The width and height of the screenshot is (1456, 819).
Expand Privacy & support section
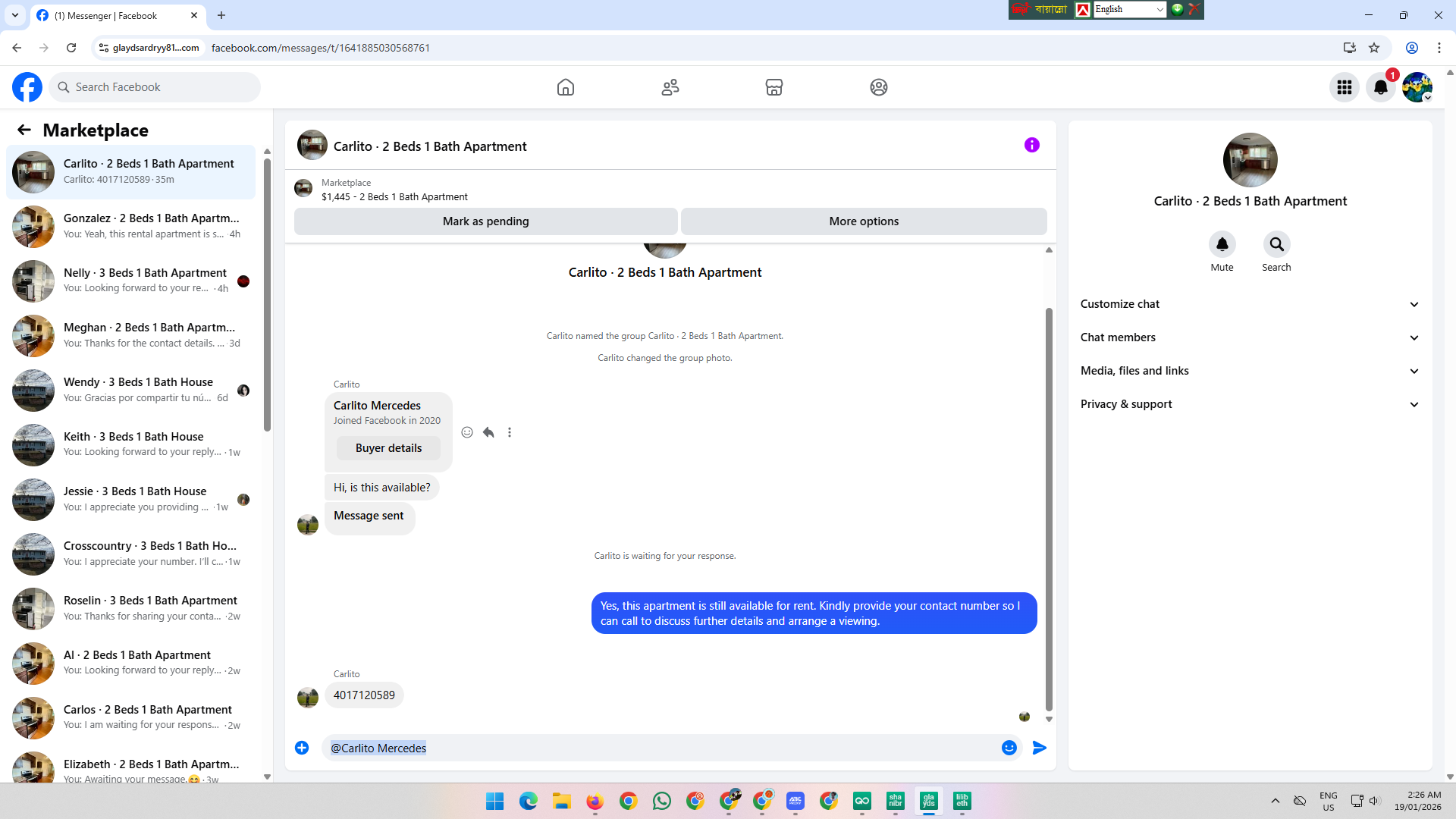(x=1250, y=404)
